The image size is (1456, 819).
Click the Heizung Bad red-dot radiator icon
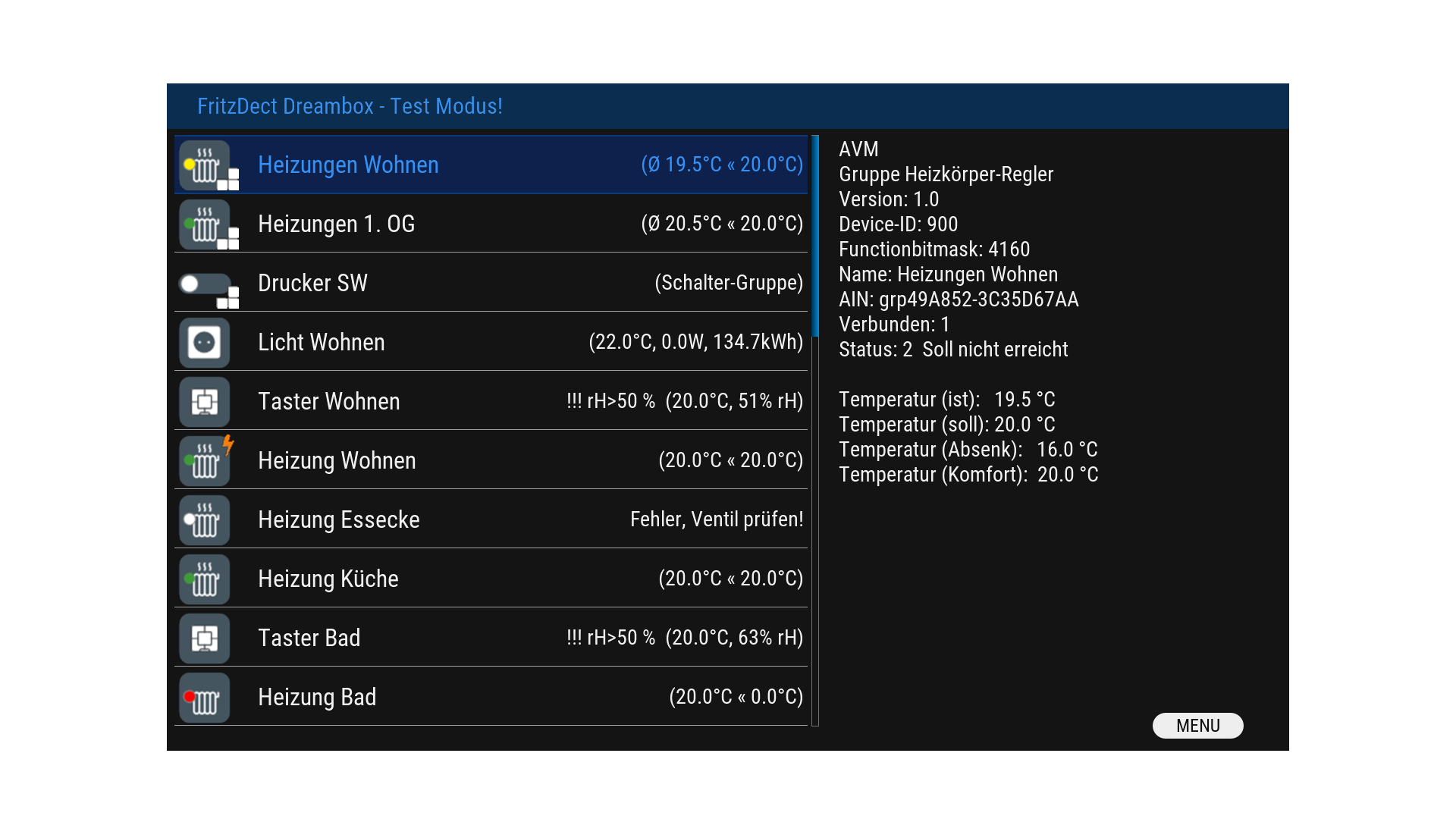(204, 698)
